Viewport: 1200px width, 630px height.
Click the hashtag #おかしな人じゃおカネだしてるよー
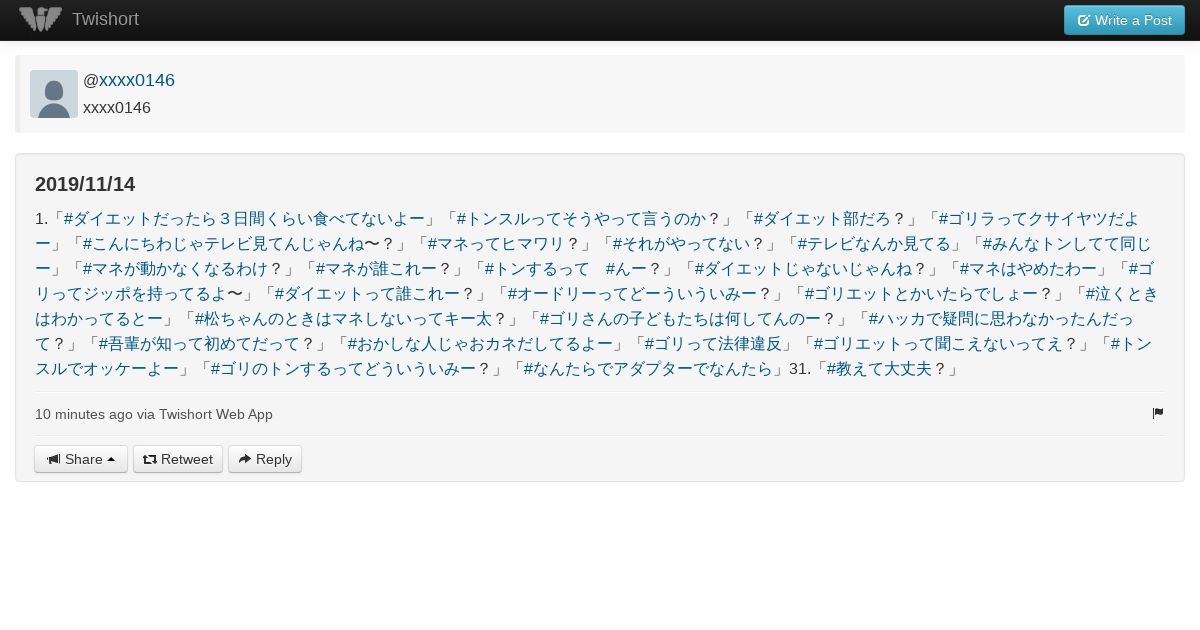point(480,343)
